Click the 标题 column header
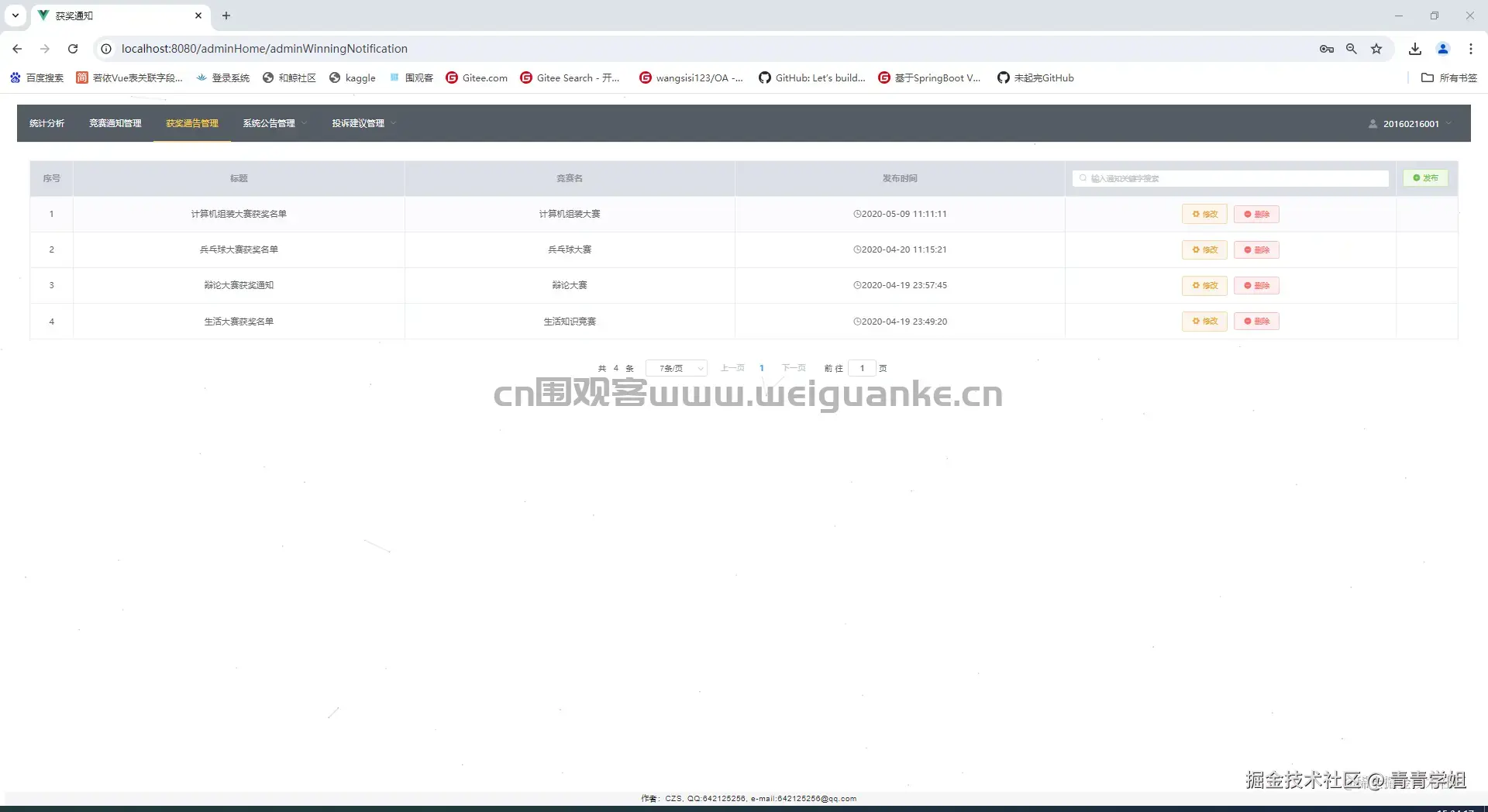Viewport: 1488px width, 812px height. click(x=239, y=178)
